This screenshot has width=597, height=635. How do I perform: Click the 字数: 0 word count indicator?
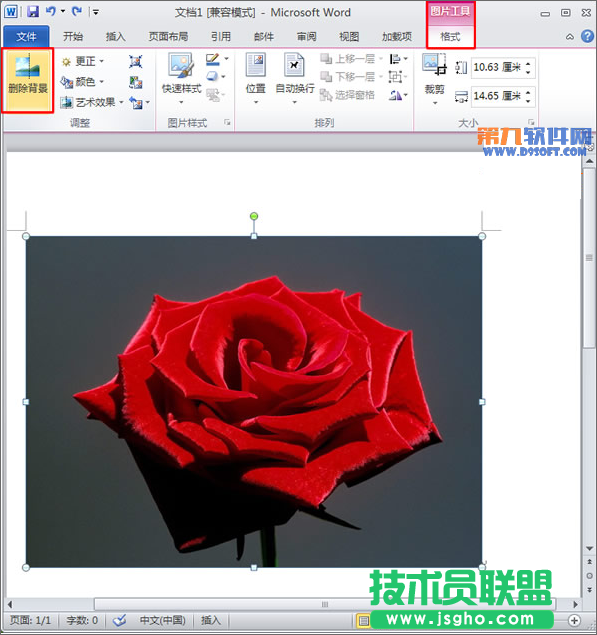[x=82, y=620]
